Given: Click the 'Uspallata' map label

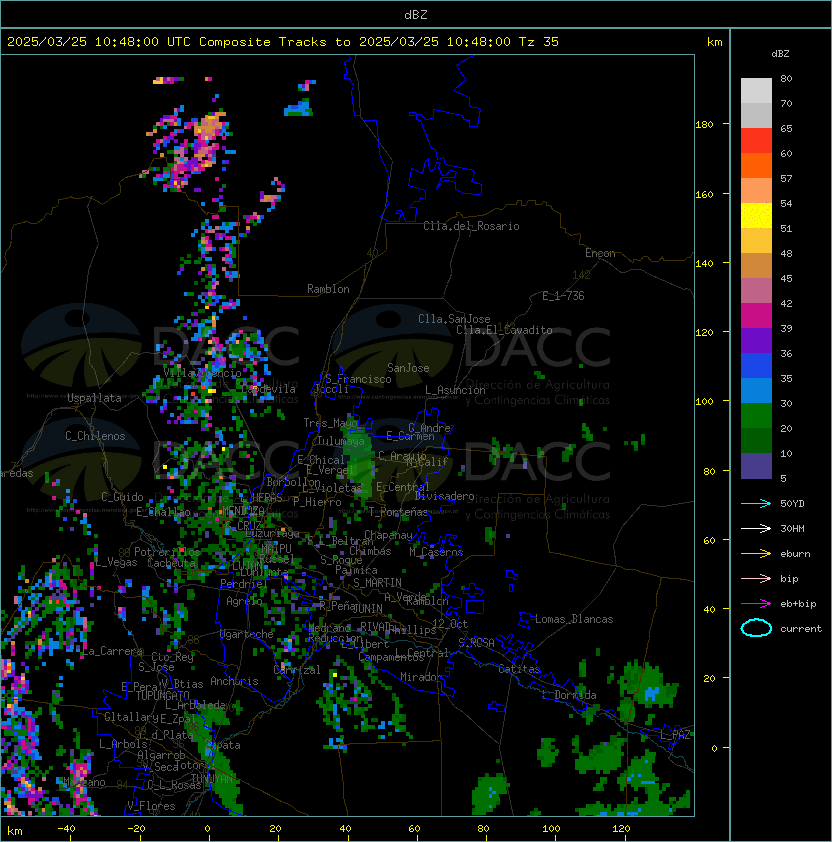Looking at the screenshot, I should (94, 398).
